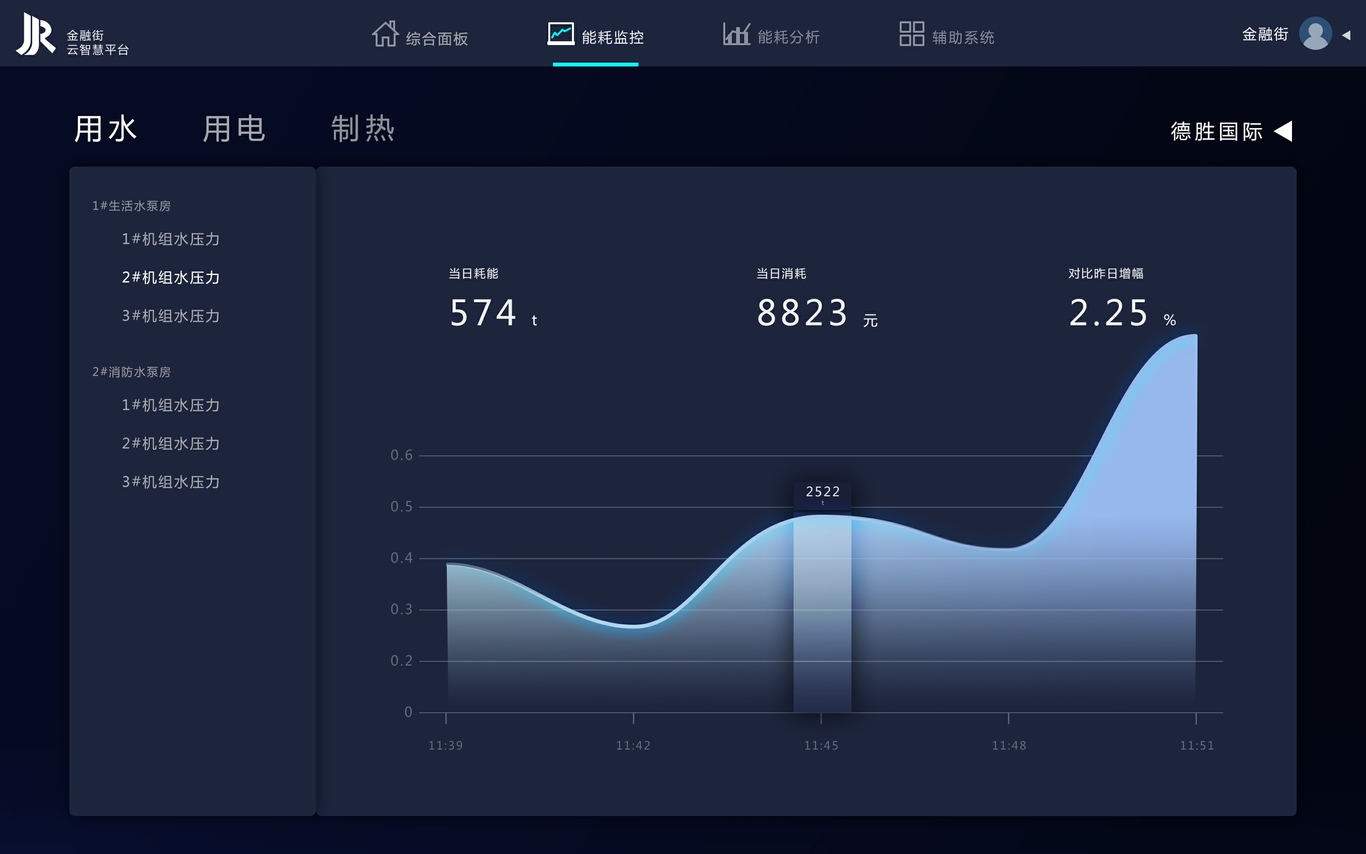Click the 11:48 time axis label

[1009, 745]
